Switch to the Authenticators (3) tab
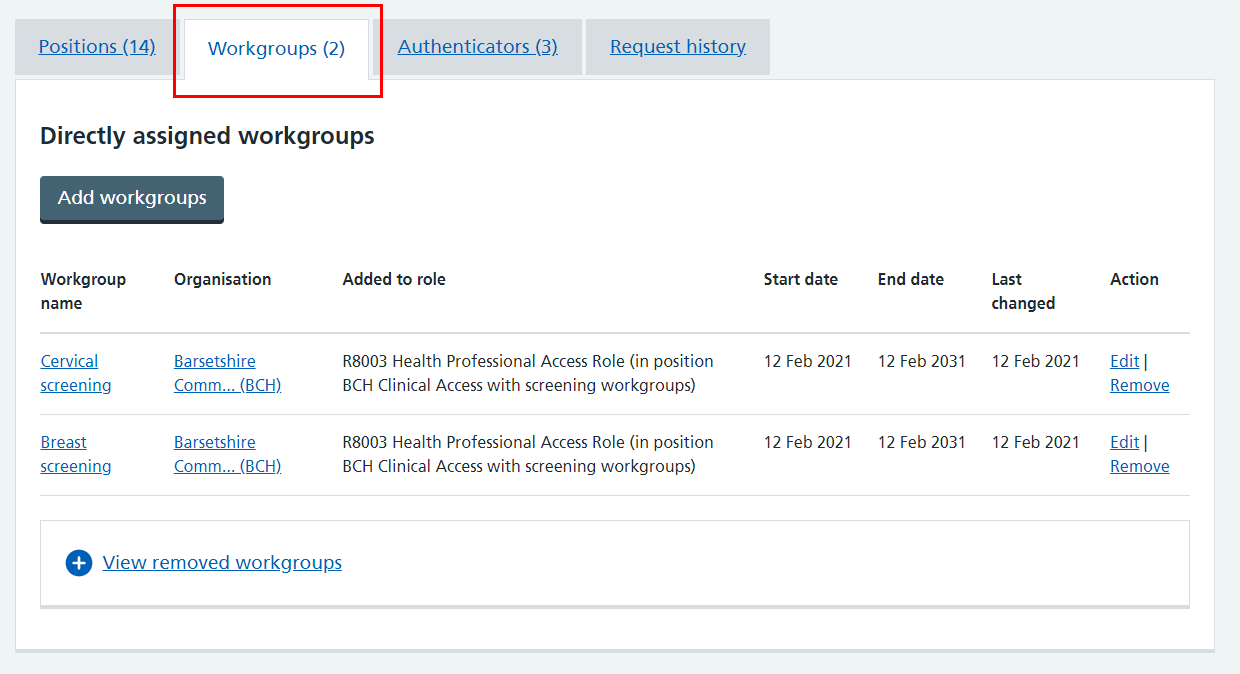 tap(478, 46)
